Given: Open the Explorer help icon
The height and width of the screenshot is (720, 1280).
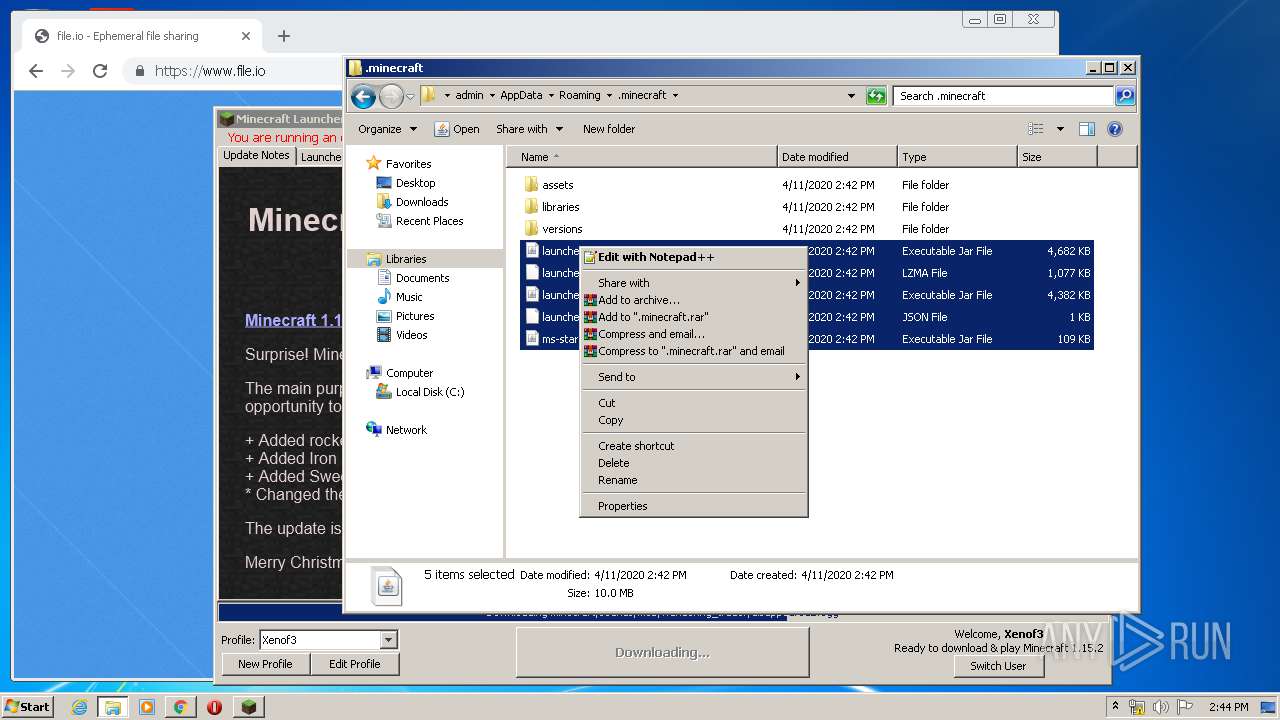Looking at the screenshot, I should [1115, 129].
